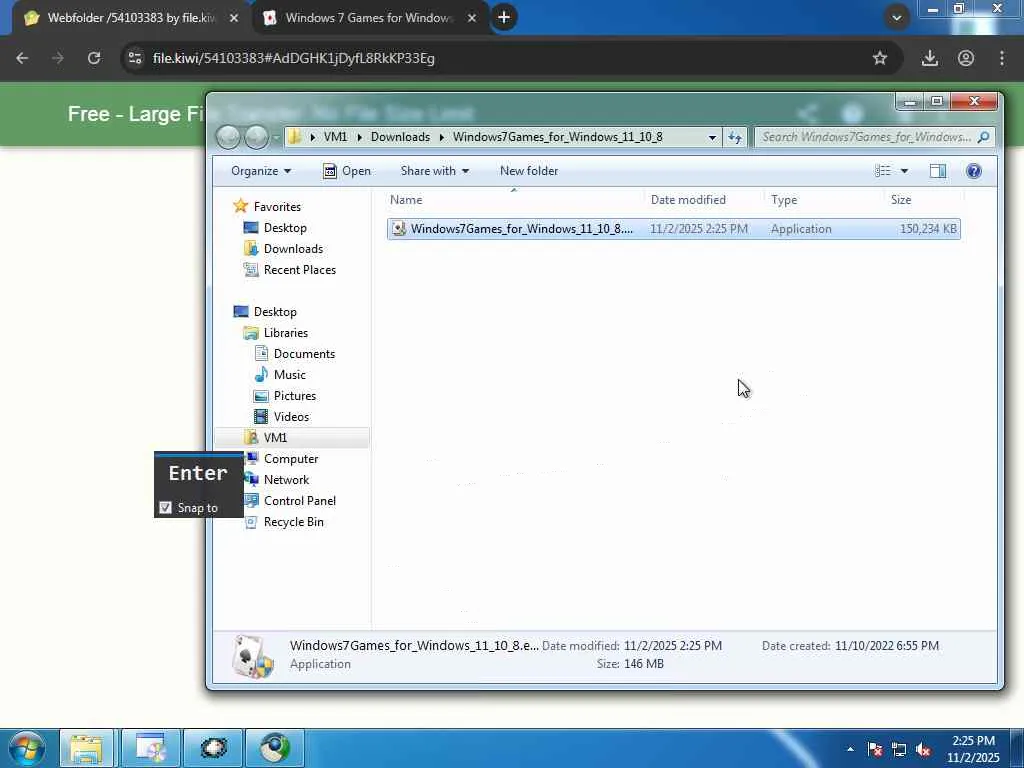Viewport: 1024px width, 768px height.
Task: Click Explorer back navigation button
Action: (228, 137)
